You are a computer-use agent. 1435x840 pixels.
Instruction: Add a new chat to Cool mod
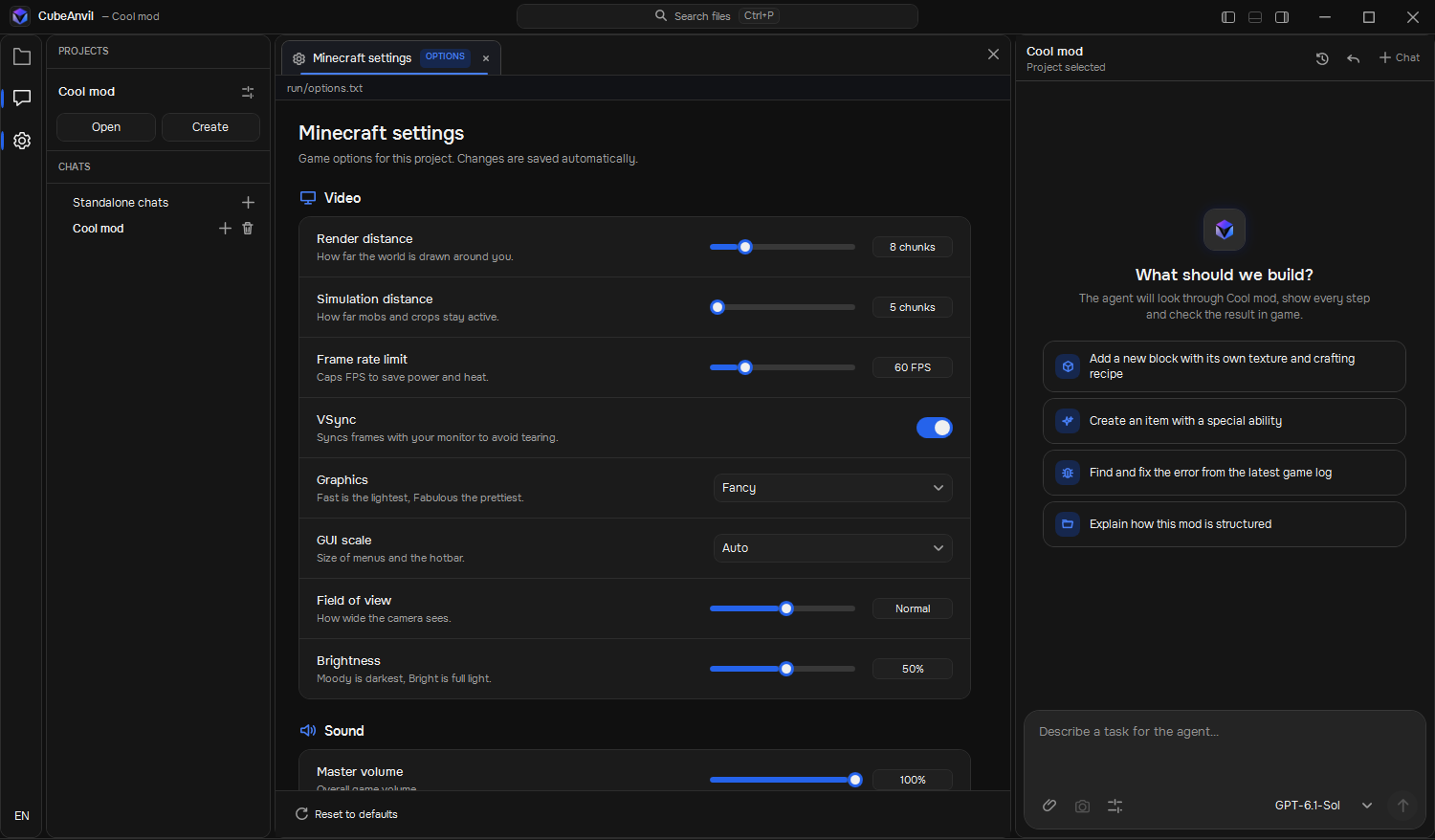click(225, 229)
